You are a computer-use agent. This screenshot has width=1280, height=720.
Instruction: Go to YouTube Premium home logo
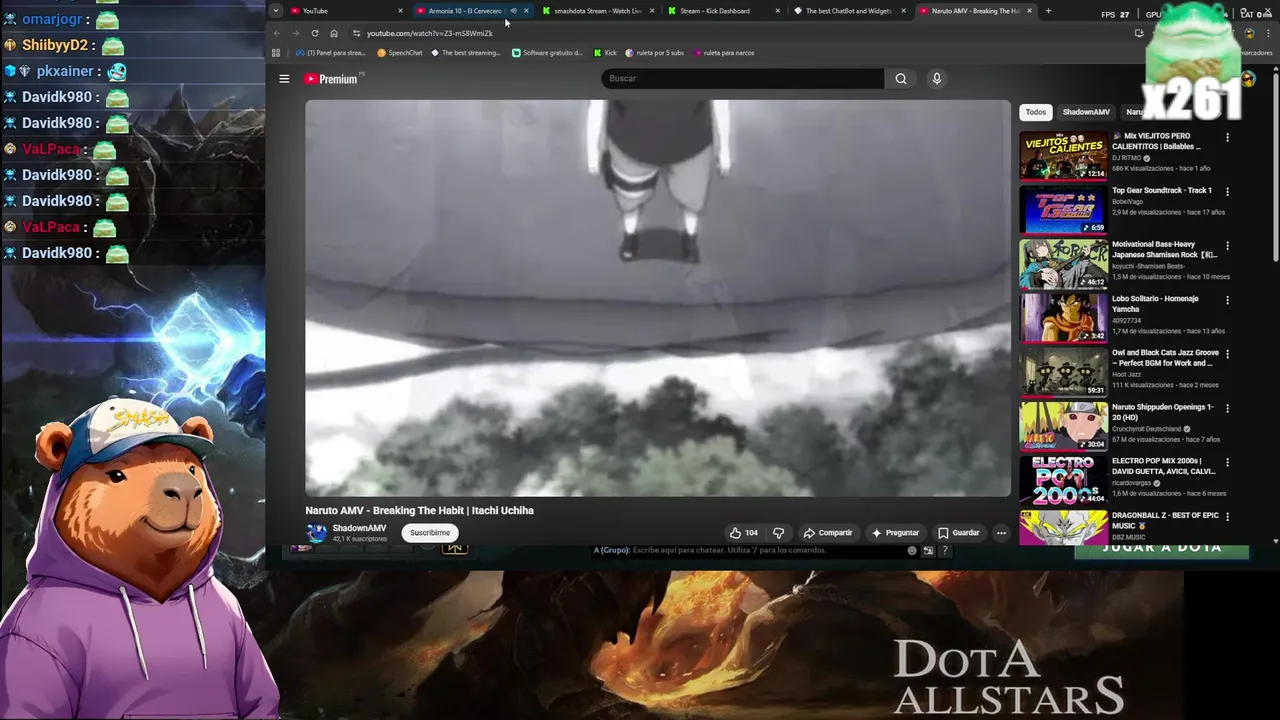(331, 79)
